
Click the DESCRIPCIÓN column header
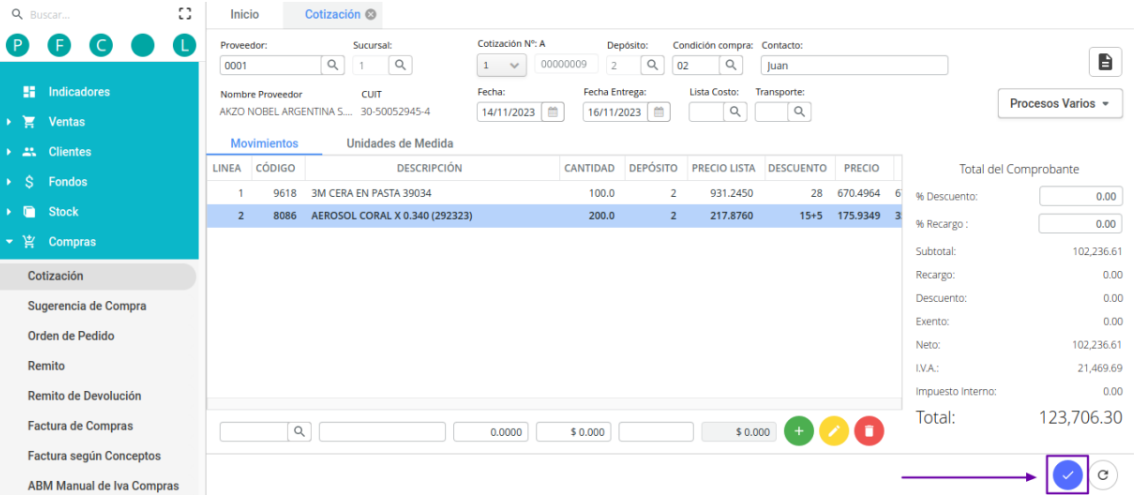[430, 168]
